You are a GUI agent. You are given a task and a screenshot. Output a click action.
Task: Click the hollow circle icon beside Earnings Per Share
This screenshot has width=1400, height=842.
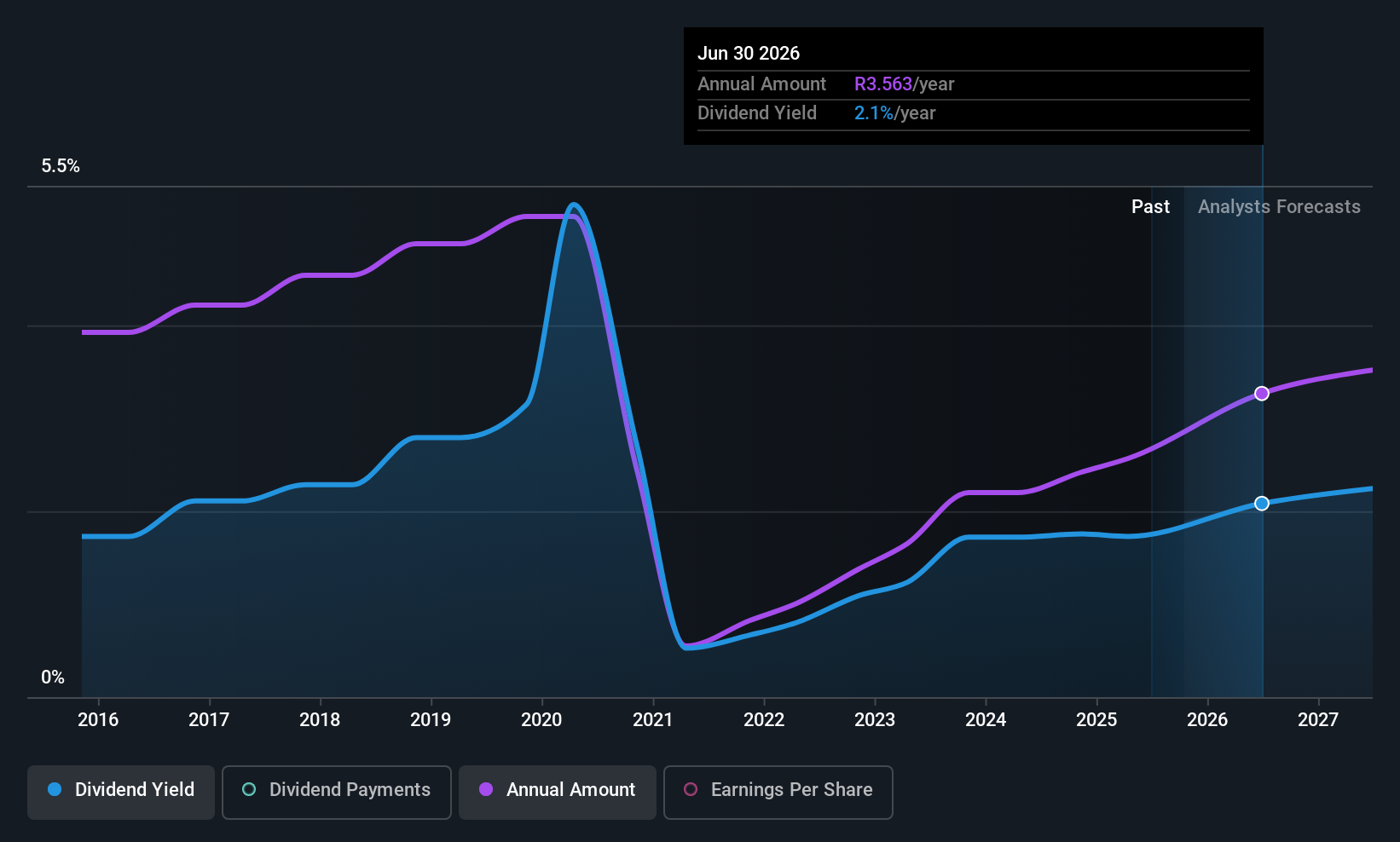point(691,790)
